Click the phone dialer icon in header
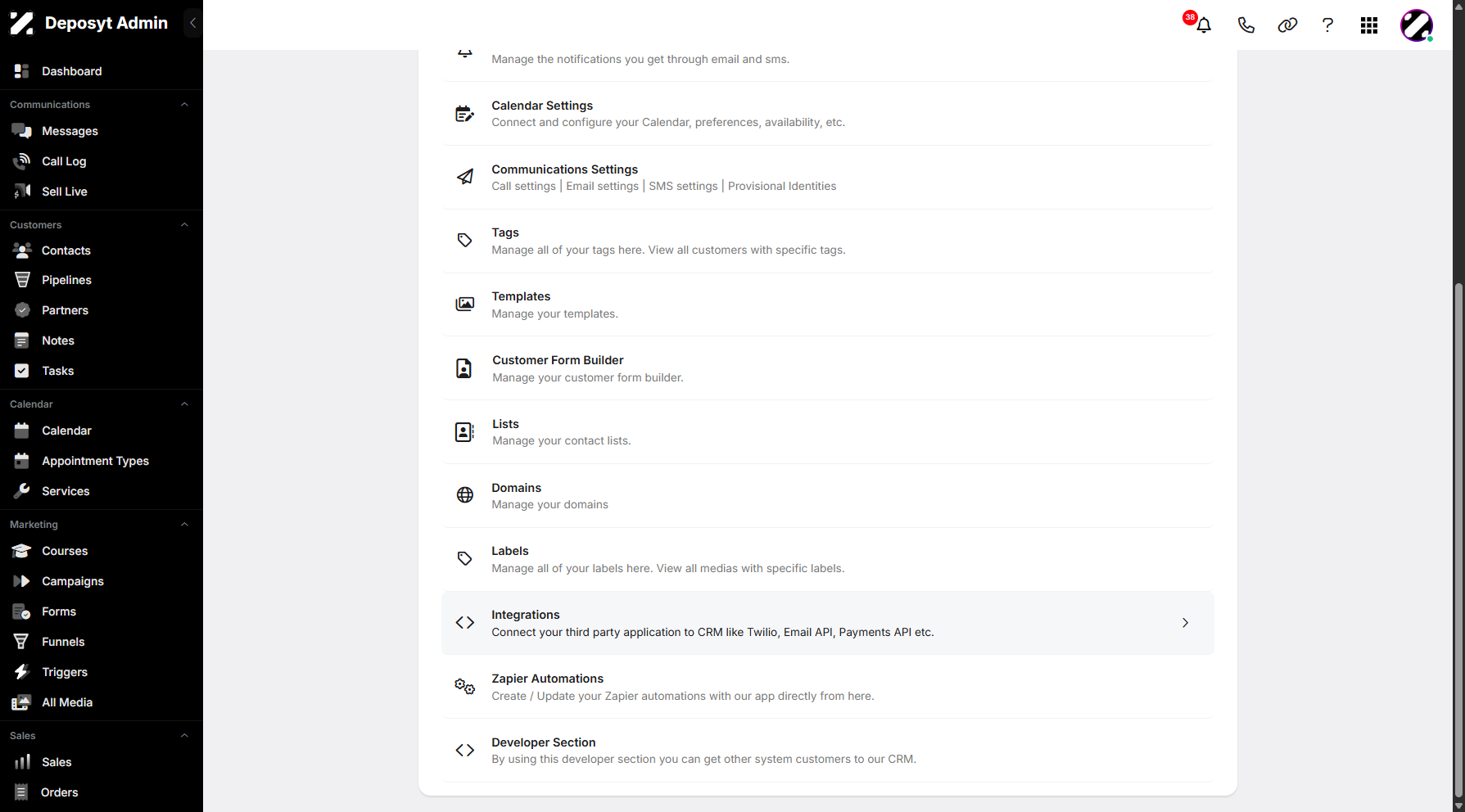Viewport: 1465px width, 812px height. tap(1246, 25)
